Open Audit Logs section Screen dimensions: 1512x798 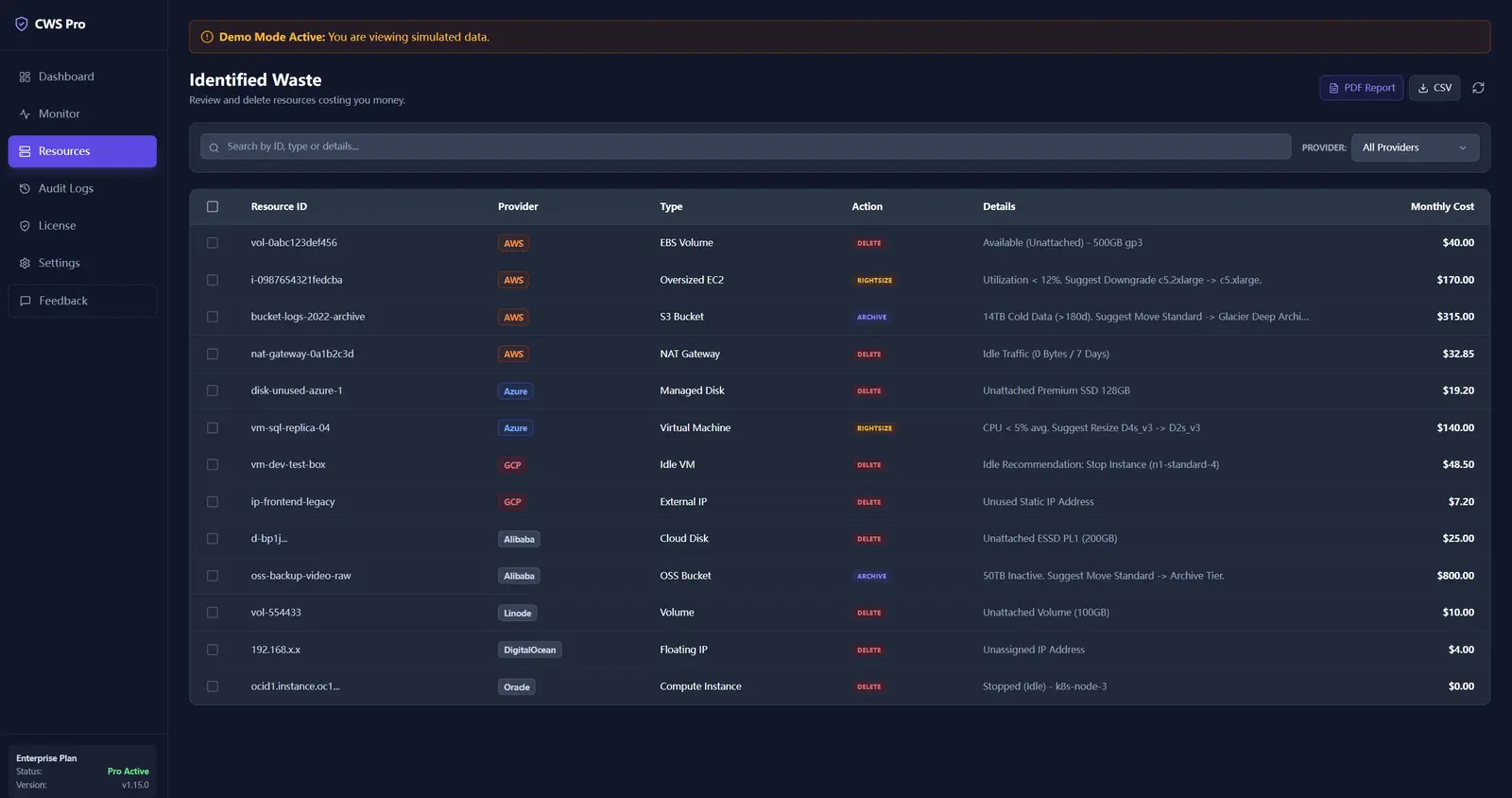coord(82,189)
